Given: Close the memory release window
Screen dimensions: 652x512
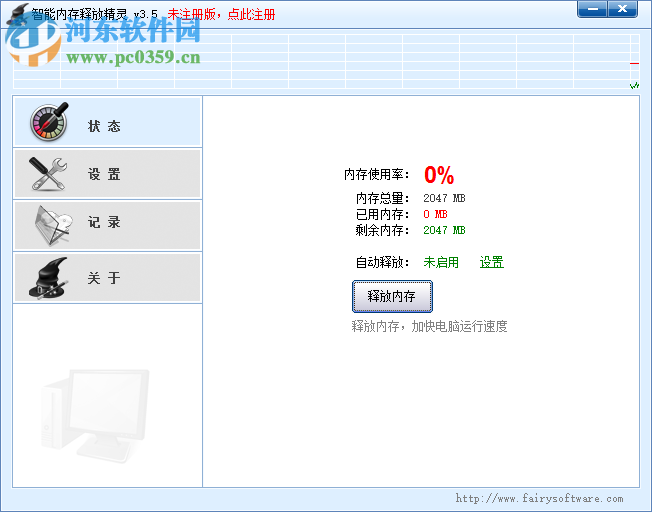Looking at the screenshot, I should click(x=622, y=9).
